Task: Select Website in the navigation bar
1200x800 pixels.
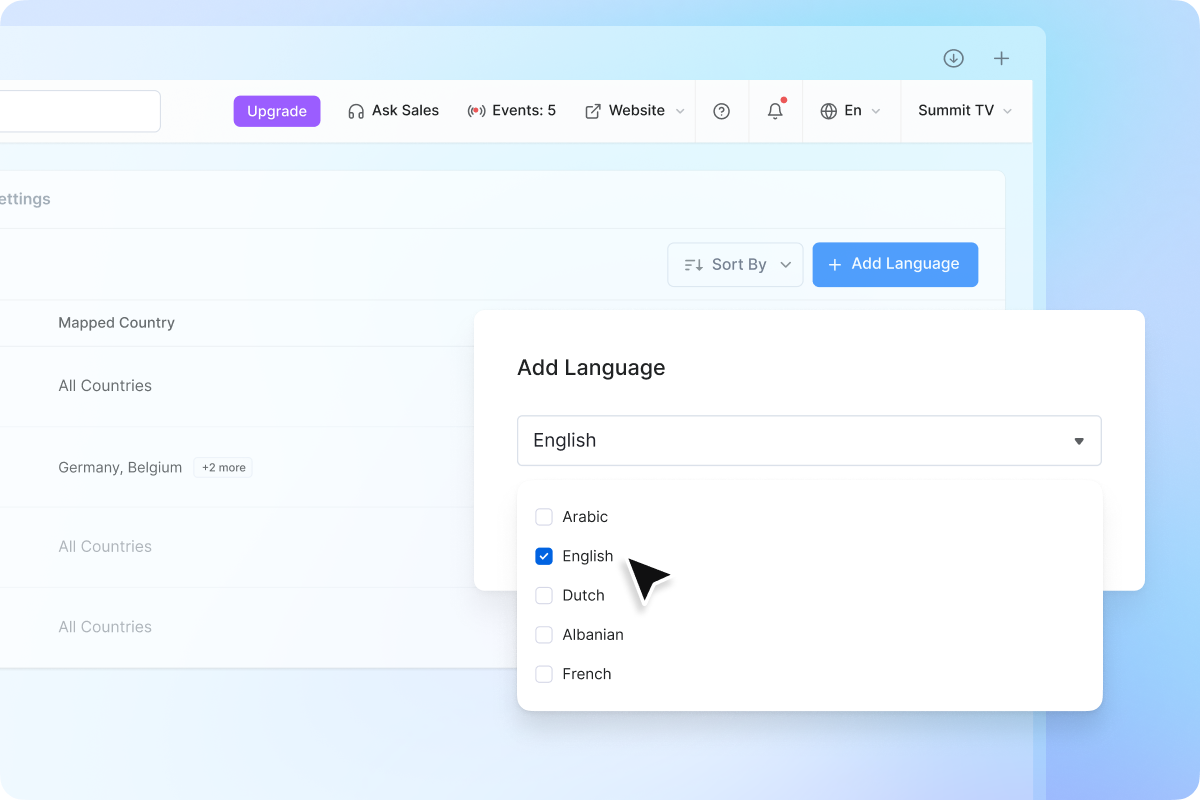Action: (635, 110)
